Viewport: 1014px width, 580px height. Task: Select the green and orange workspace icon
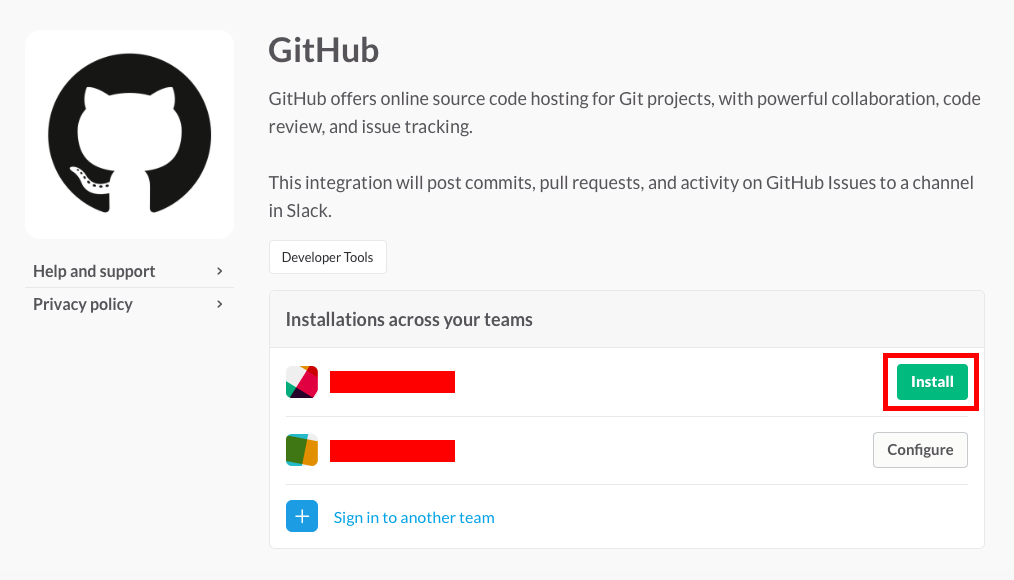(x=302, y=450)
